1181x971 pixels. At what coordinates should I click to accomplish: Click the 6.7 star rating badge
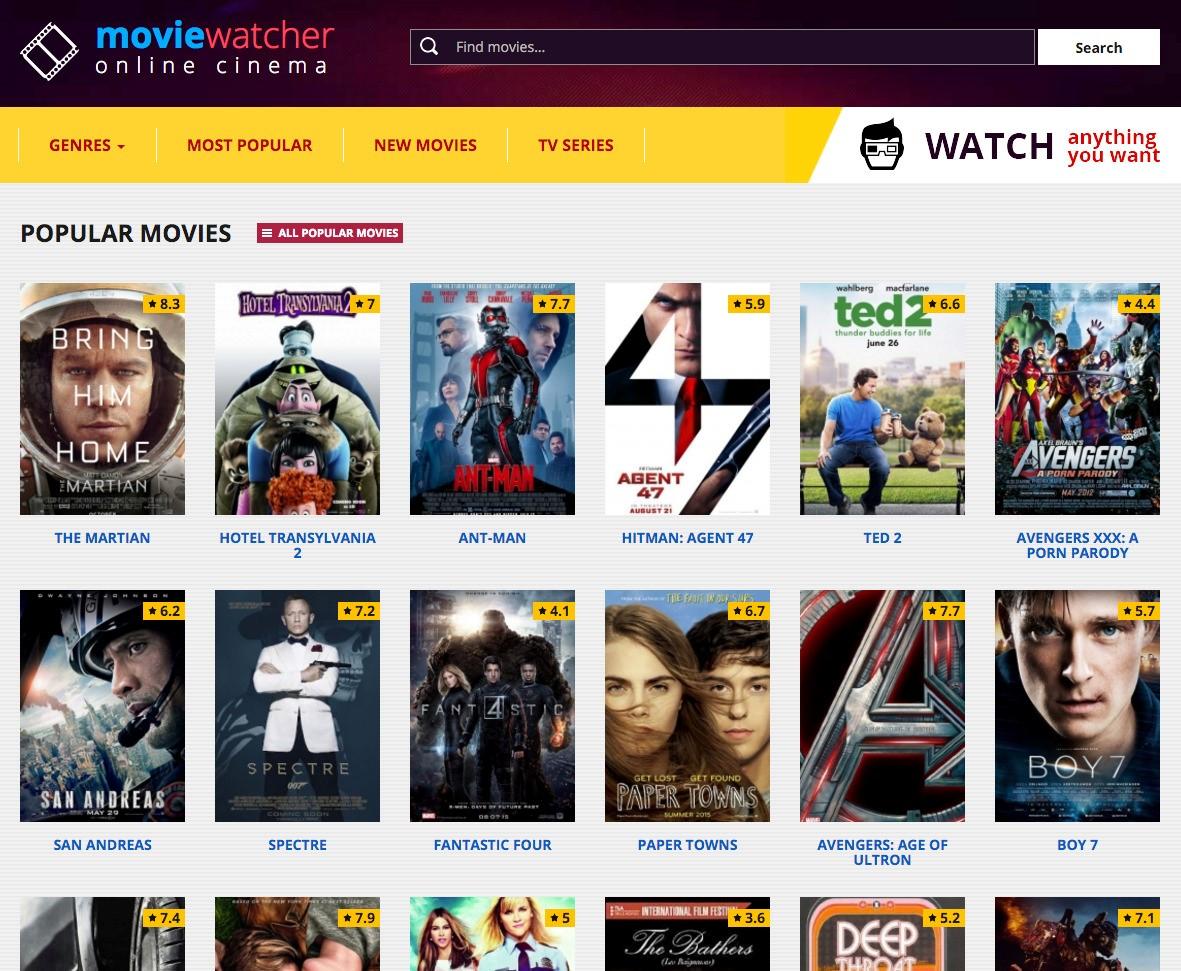[749, 611]
